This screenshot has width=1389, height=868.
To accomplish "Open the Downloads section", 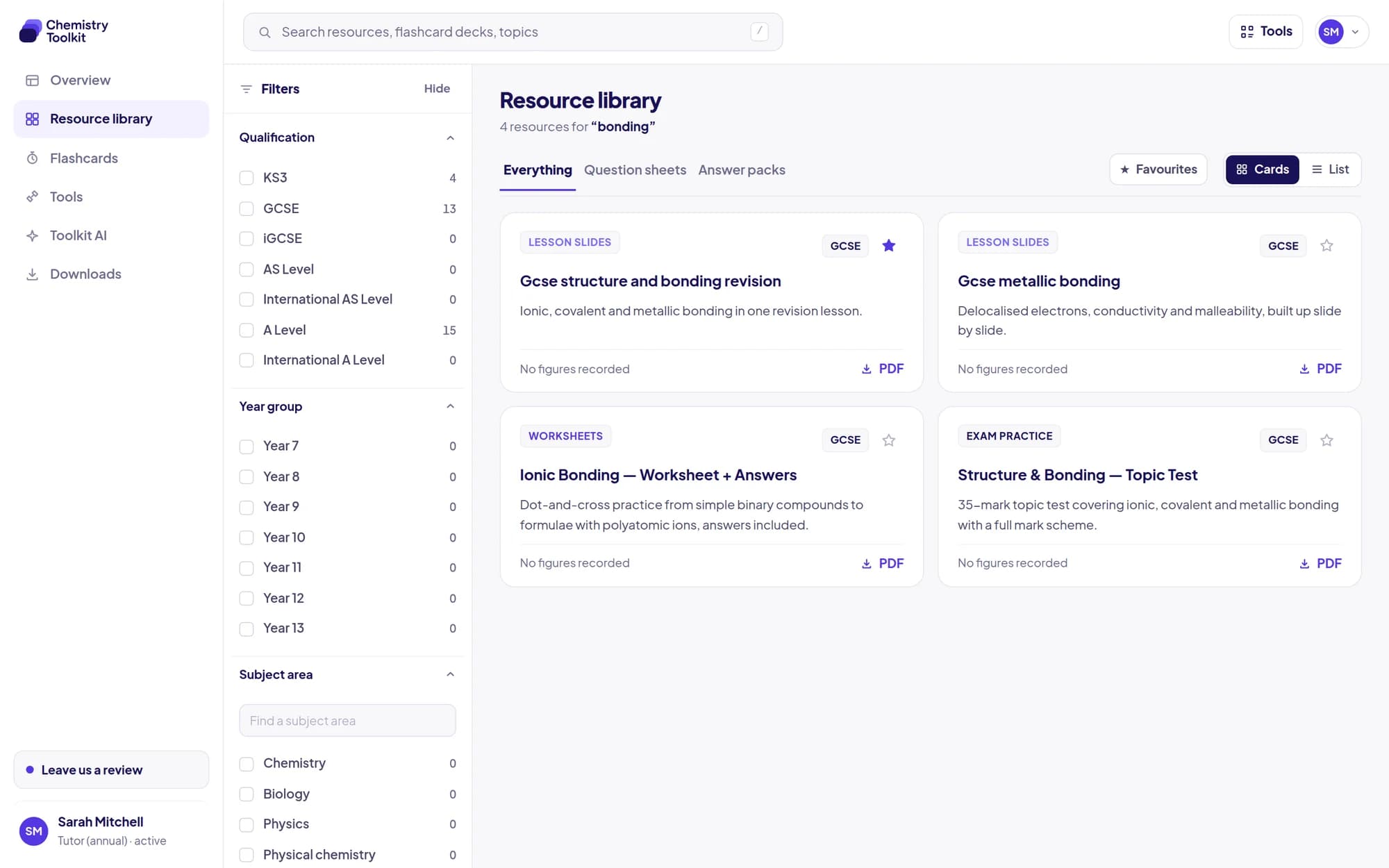I will click(x=111, y=274).
